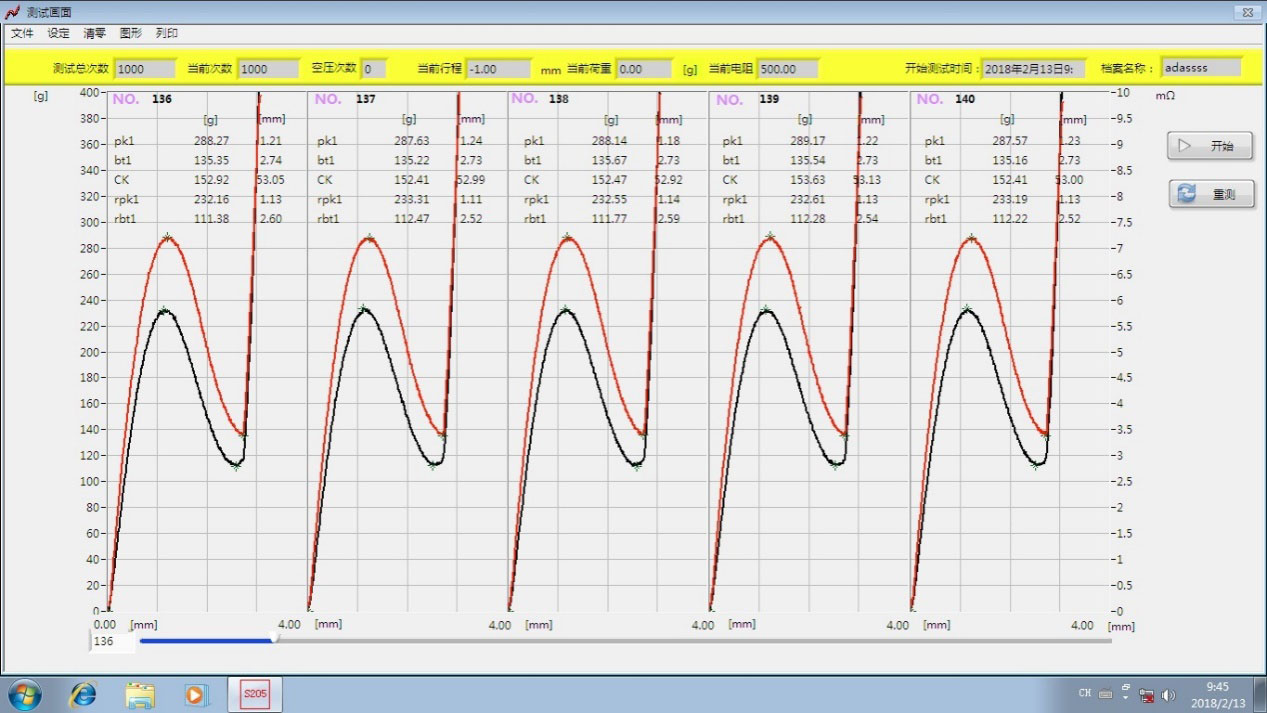
Task: Open the 文件 menu
Action: (22, 33)
